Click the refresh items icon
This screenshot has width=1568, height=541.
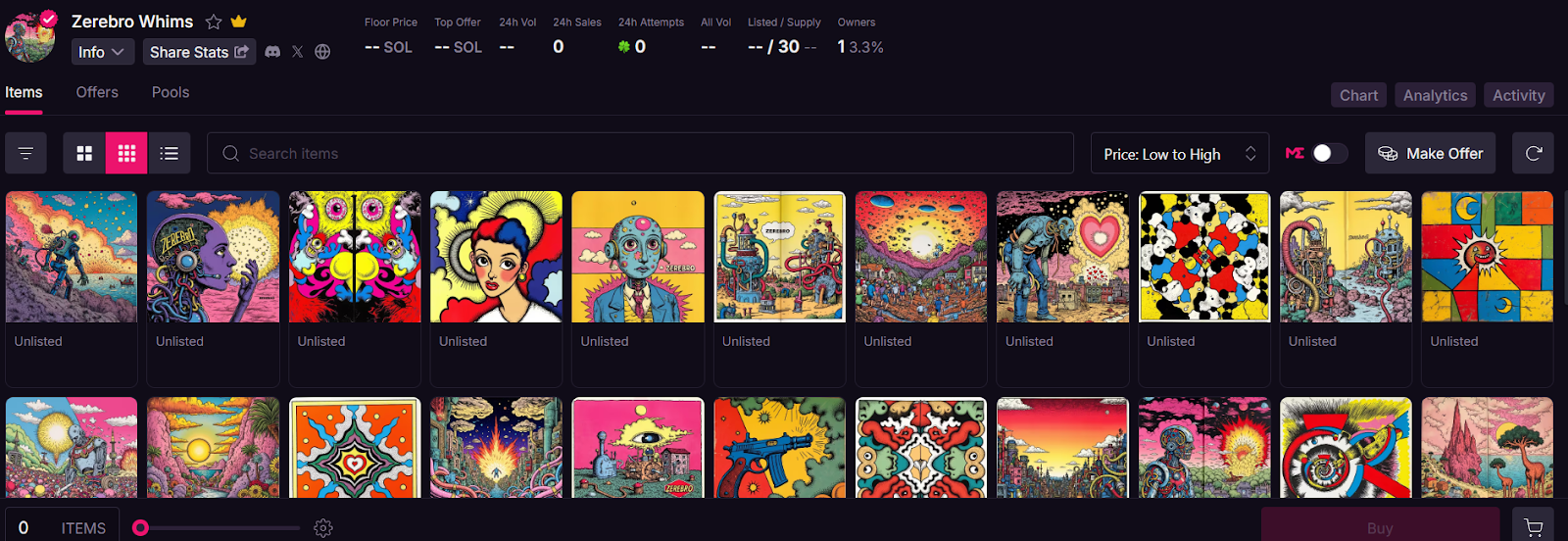pyautogui.click(x=1534, y=153)
